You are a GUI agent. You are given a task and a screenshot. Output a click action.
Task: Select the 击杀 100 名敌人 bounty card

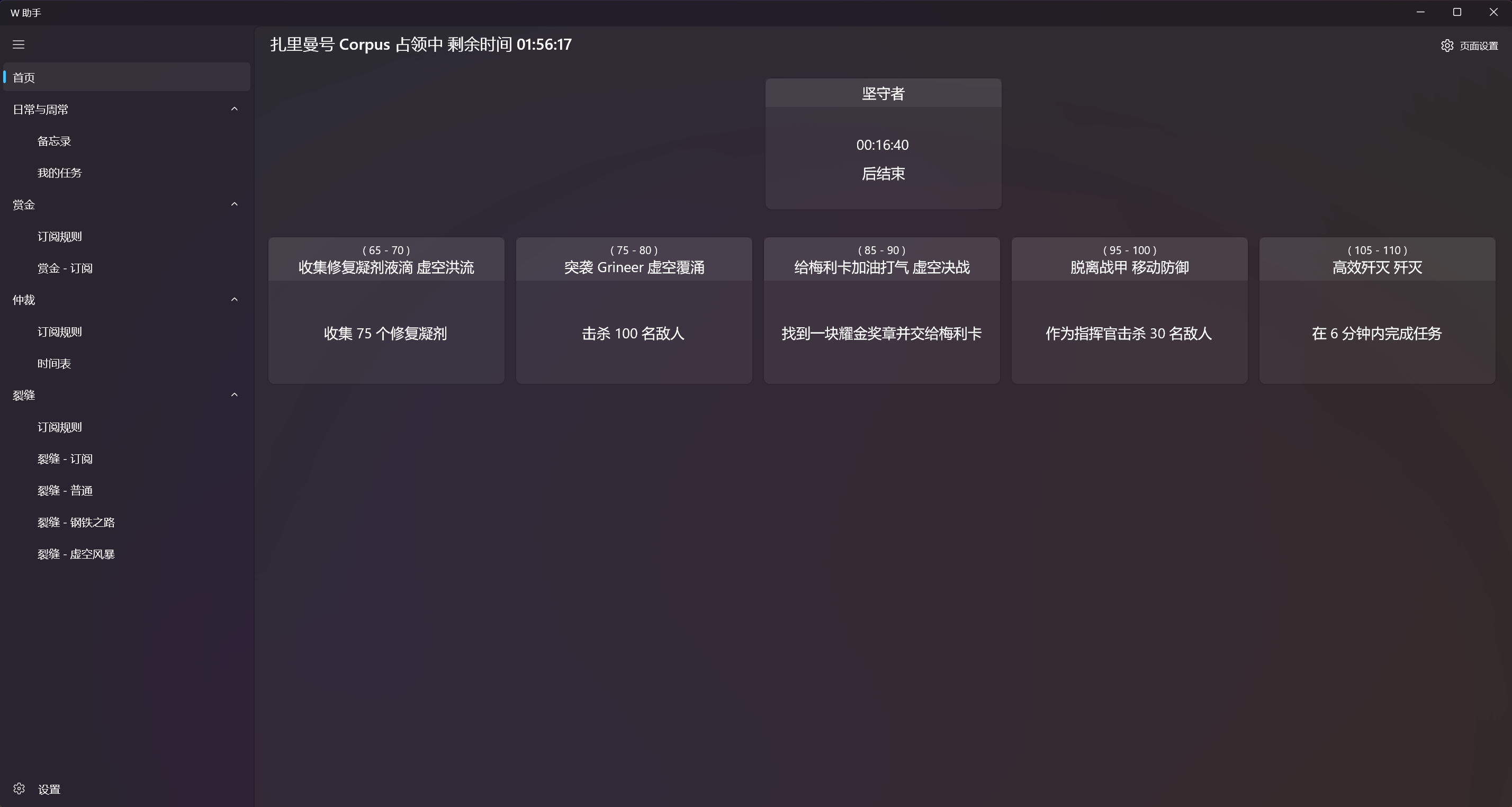(x=633, y=310)
